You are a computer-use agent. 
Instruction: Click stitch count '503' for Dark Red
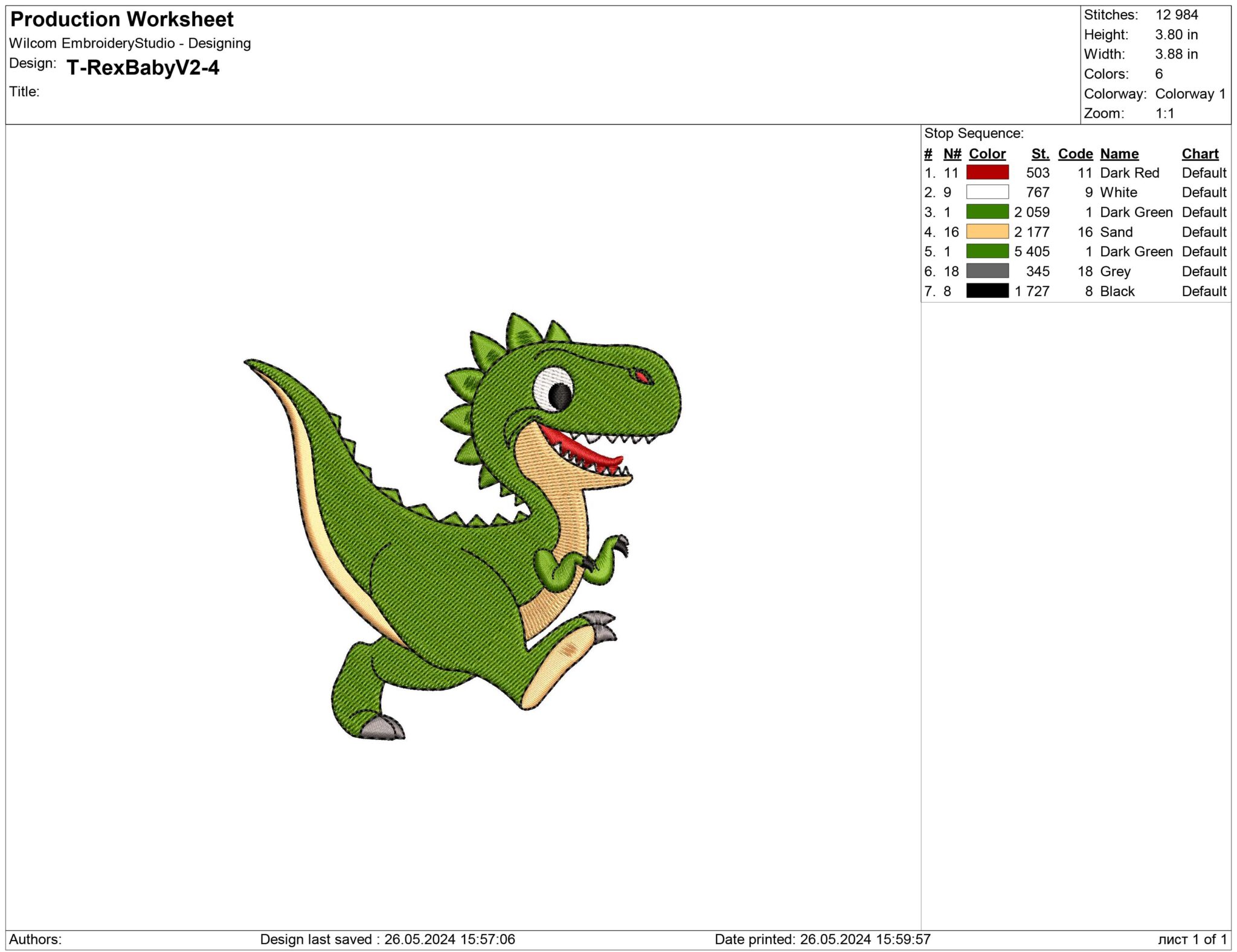coord(1038,173)
